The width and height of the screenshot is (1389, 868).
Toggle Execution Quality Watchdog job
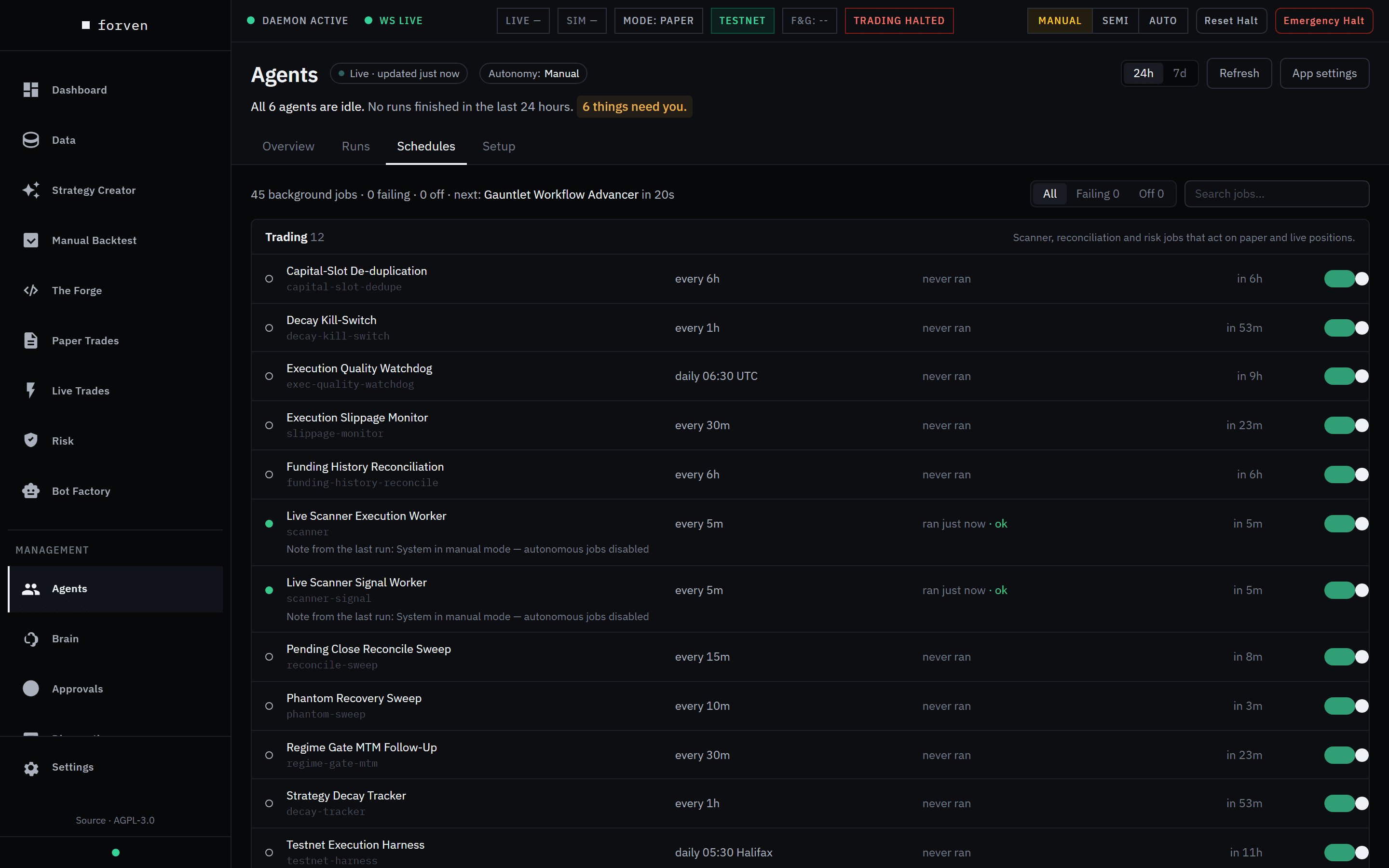pos(1347,376)
